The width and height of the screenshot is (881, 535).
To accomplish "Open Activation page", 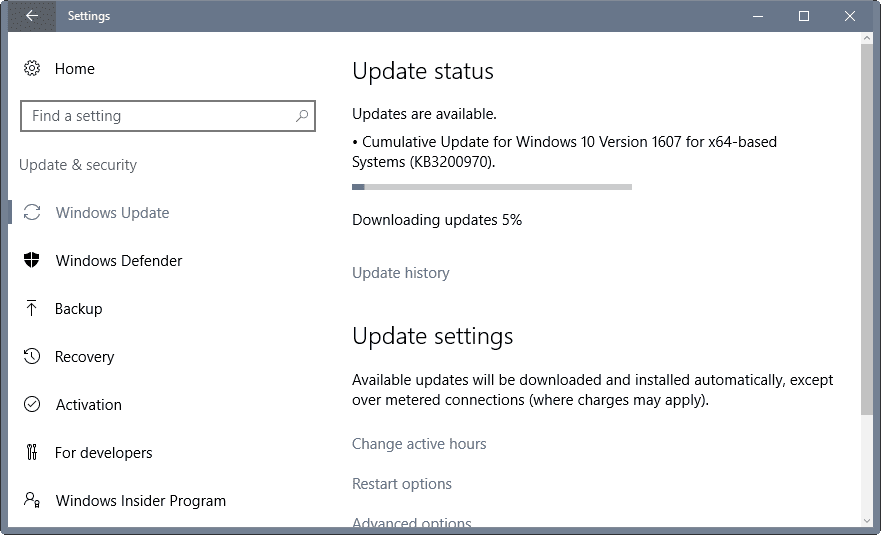I will coord(89,405).
